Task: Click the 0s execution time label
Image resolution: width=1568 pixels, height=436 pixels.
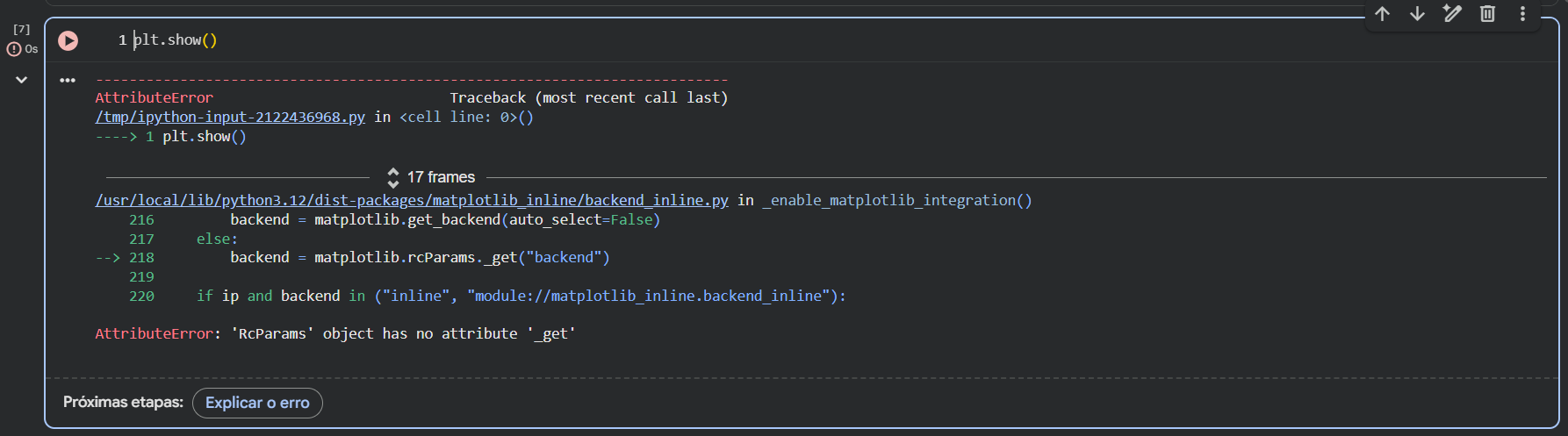Action: [32, 50]
